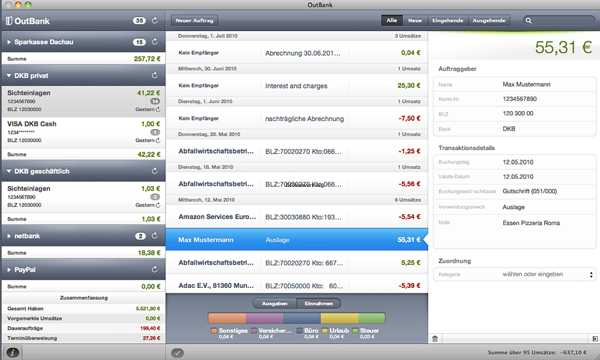This screenshot has height=360, width=600.
Task: Switch to the Eingehende filter tab
Action: [x=448, y=21]
